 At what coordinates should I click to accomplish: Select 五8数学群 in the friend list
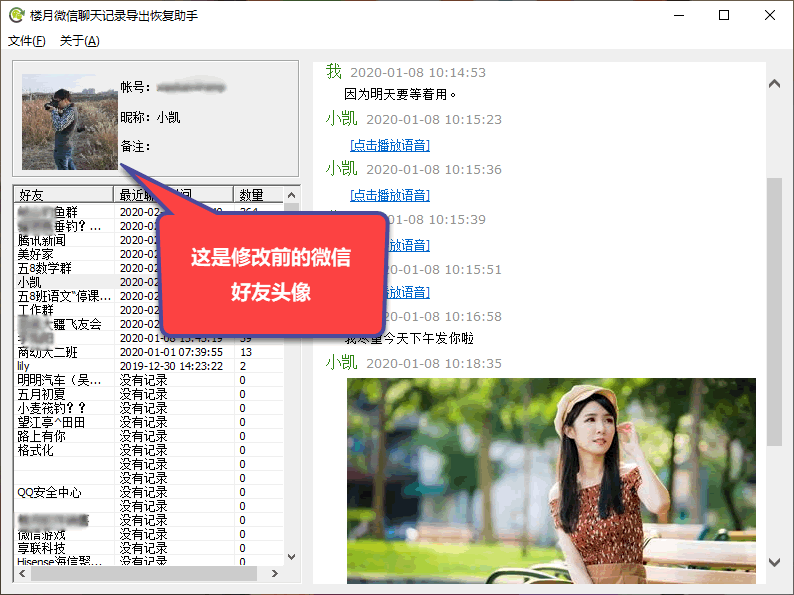click(x=45, y=268)
